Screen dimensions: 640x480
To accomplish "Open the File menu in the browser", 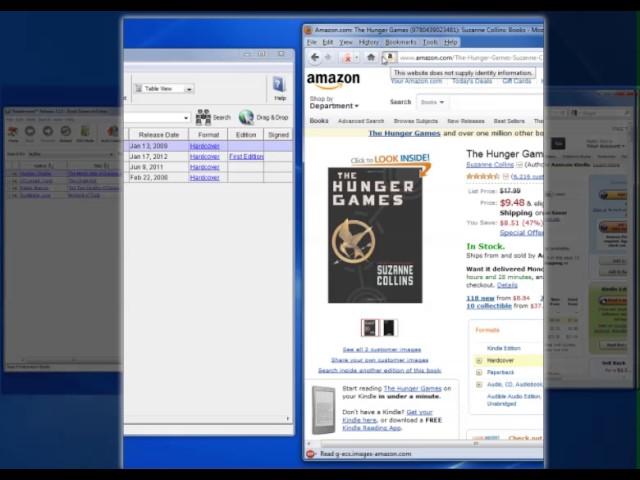I will pyautogui.click(x=312, y=42).
